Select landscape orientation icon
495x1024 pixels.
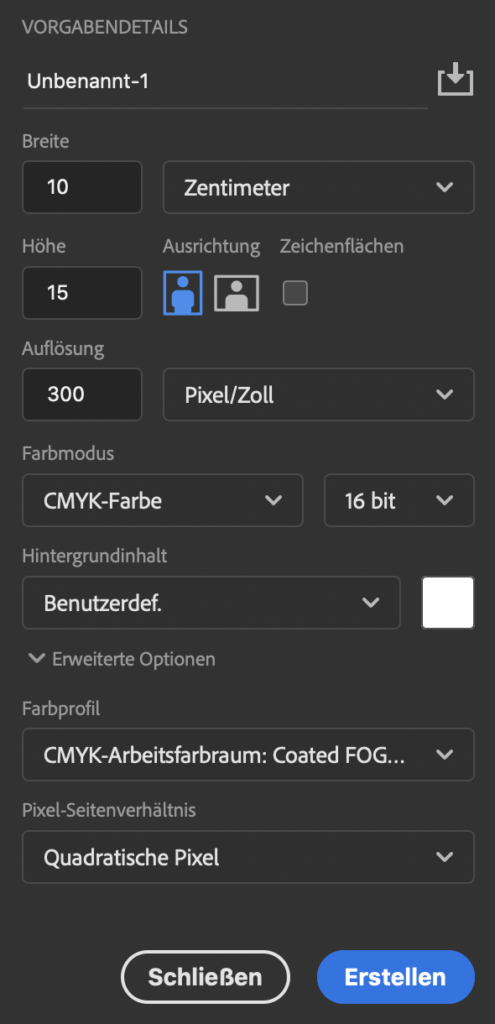tap(236, 293)
